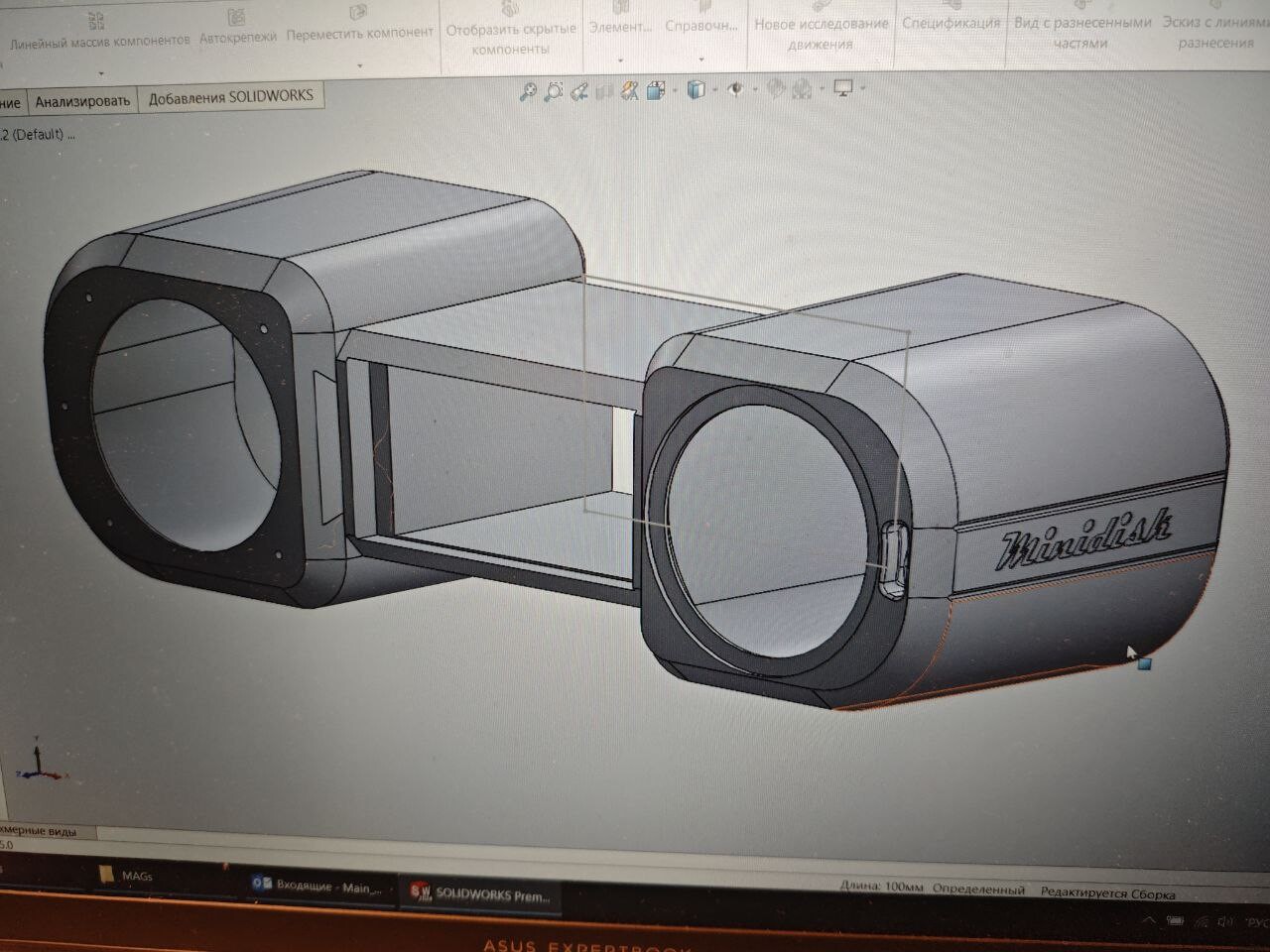
Task: Open the Dynamic Annotation Views icon
Action: coord(629,90)
